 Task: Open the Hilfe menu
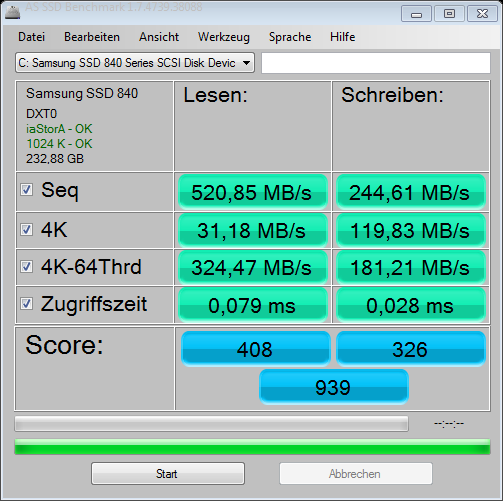point(342,37)
